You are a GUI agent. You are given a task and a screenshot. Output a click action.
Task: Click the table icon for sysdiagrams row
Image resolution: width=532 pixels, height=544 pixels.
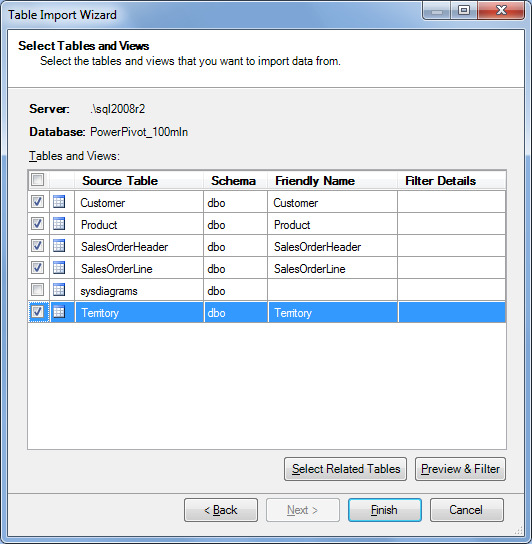coord(59,290)
